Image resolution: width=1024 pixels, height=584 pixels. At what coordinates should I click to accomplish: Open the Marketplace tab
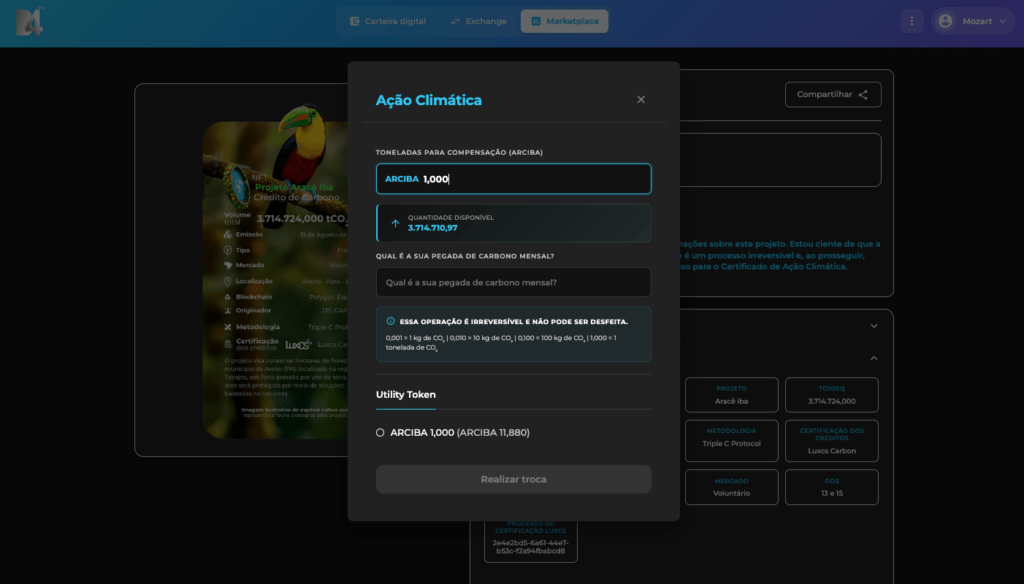pyautogui.click(x=564, y=21)
